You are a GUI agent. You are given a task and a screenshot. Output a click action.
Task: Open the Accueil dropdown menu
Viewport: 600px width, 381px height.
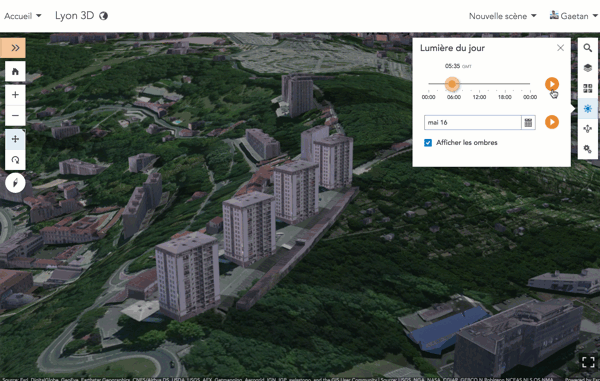click(x=23, y=16)
